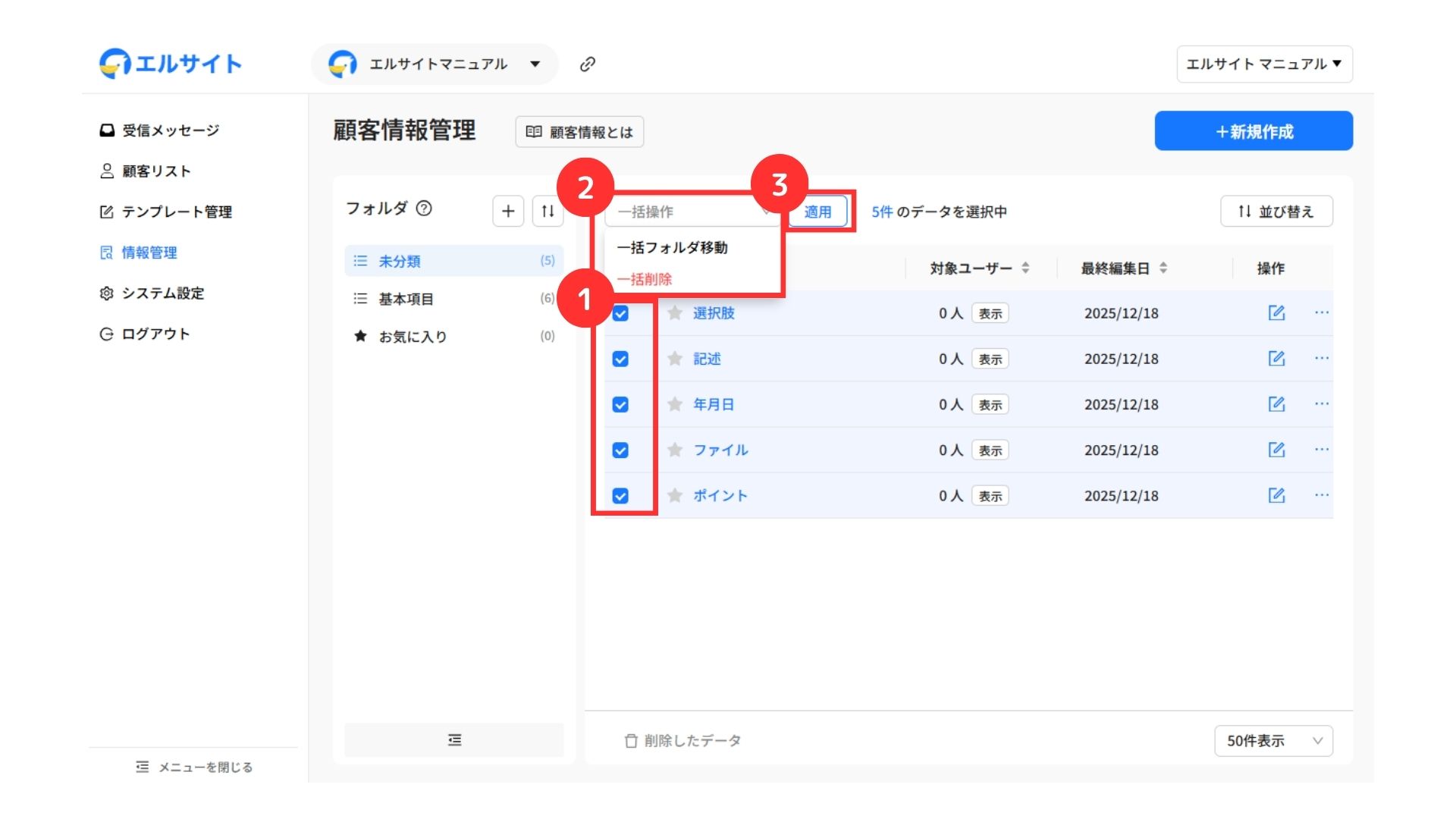Click the add folder plus icon
1456x819 pixels.
tap(508, 211)
